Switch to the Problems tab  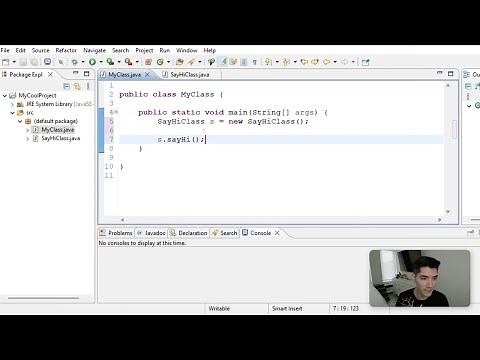tap(116, 233)
